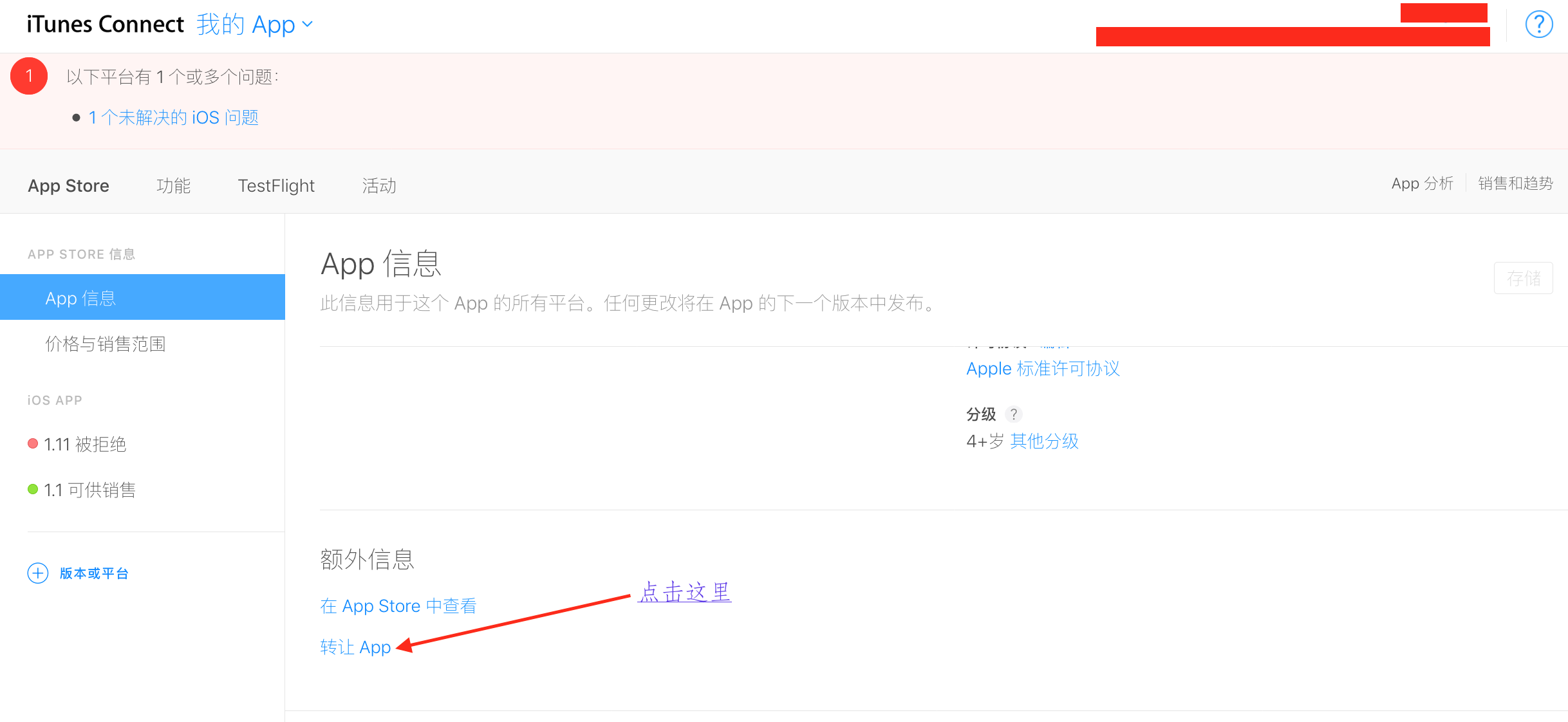Screen dimensions: 1568x722
Task: Click the 转让 App link
Action: tap(355, 646)
